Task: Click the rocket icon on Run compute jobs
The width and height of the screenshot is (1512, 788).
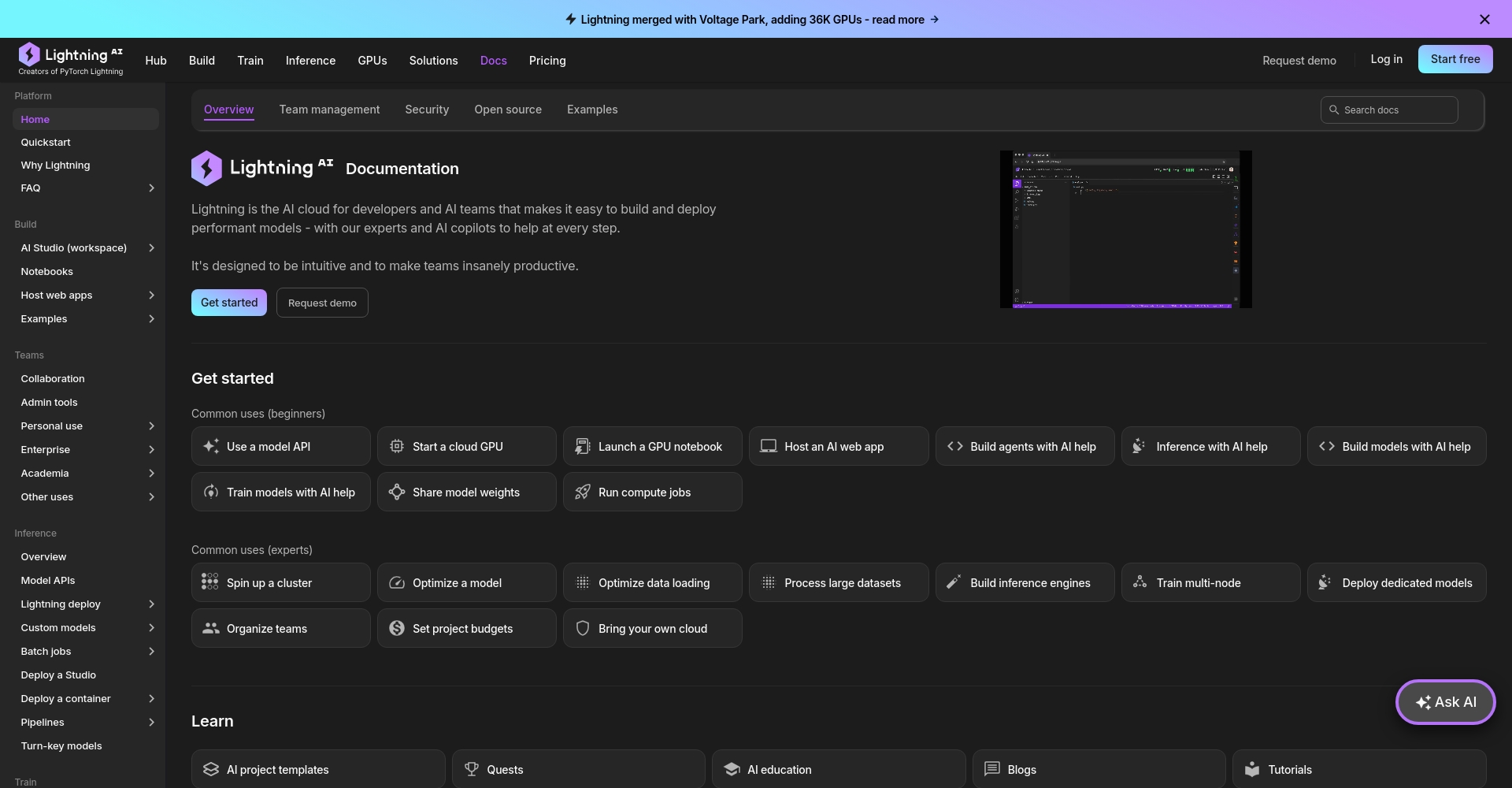Action: tap(583, 492)
